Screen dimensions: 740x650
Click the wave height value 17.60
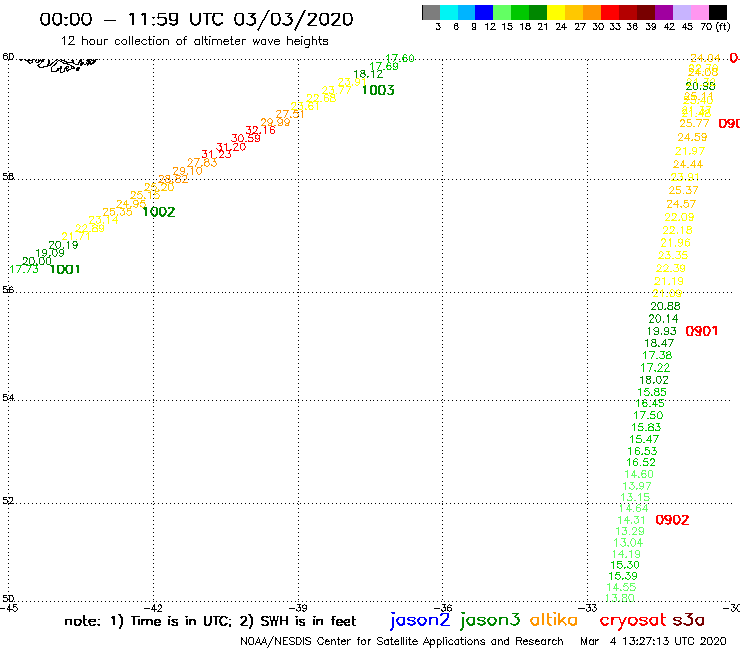pyautogui.click(x=400, y=58)
